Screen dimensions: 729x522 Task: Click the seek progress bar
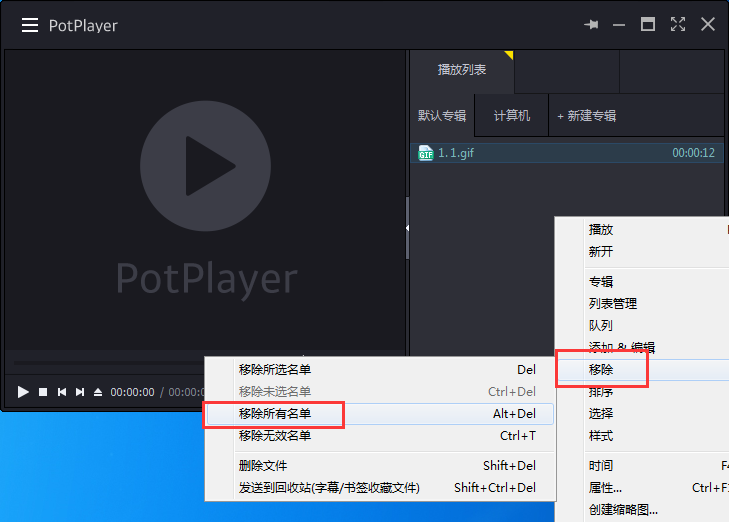point(108,362)
